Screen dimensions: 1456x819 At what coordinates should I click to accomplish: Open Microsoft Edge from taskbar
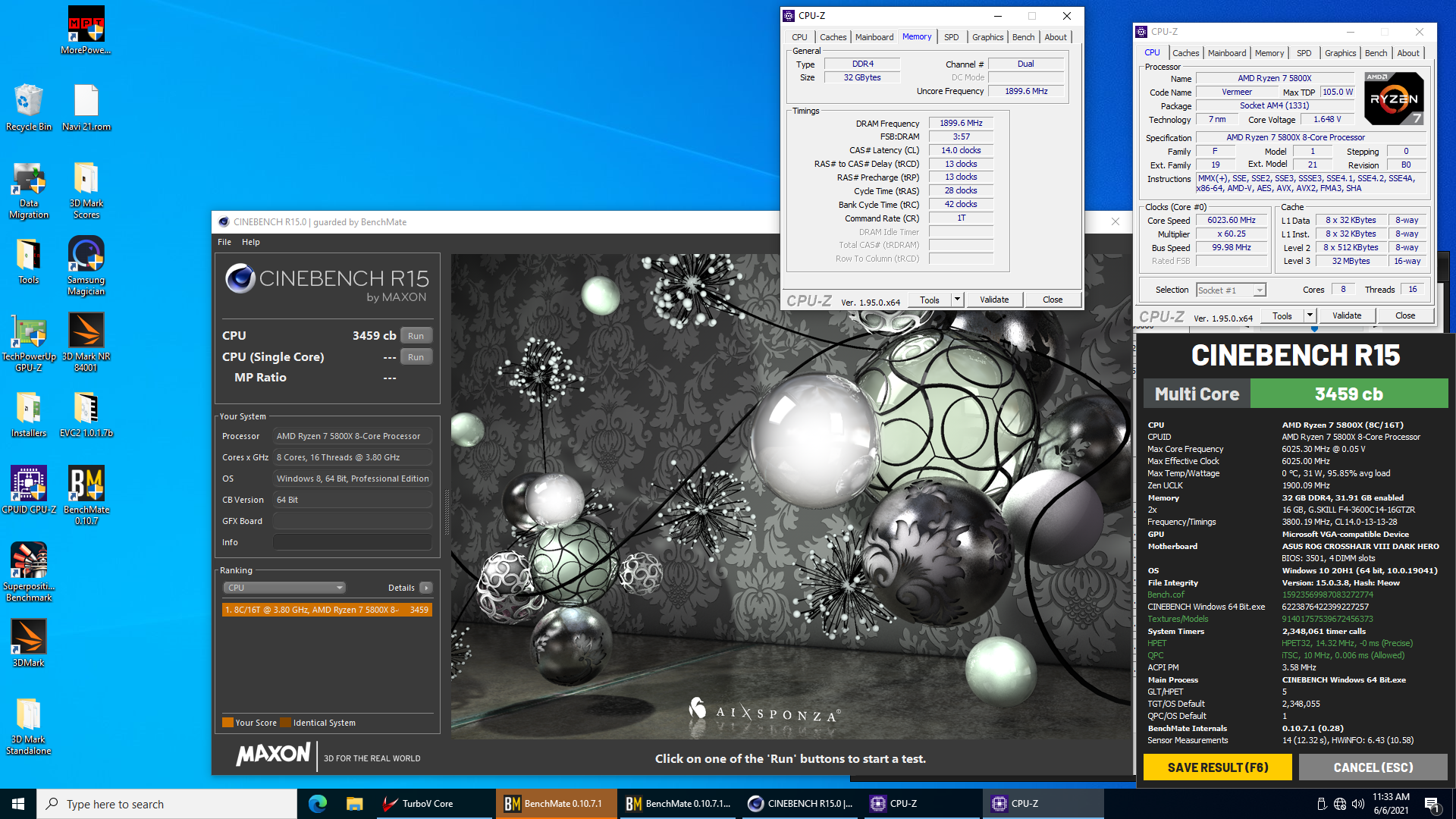(x=317, y=804)
